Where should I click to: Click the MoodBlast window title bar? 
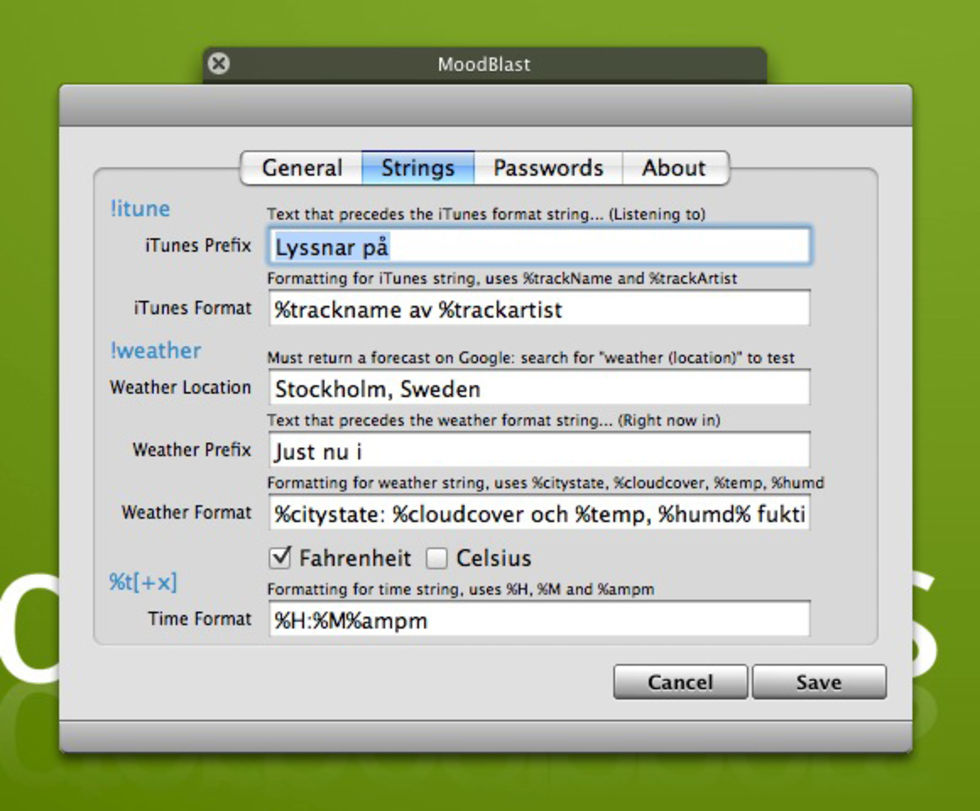click(484, 65)
